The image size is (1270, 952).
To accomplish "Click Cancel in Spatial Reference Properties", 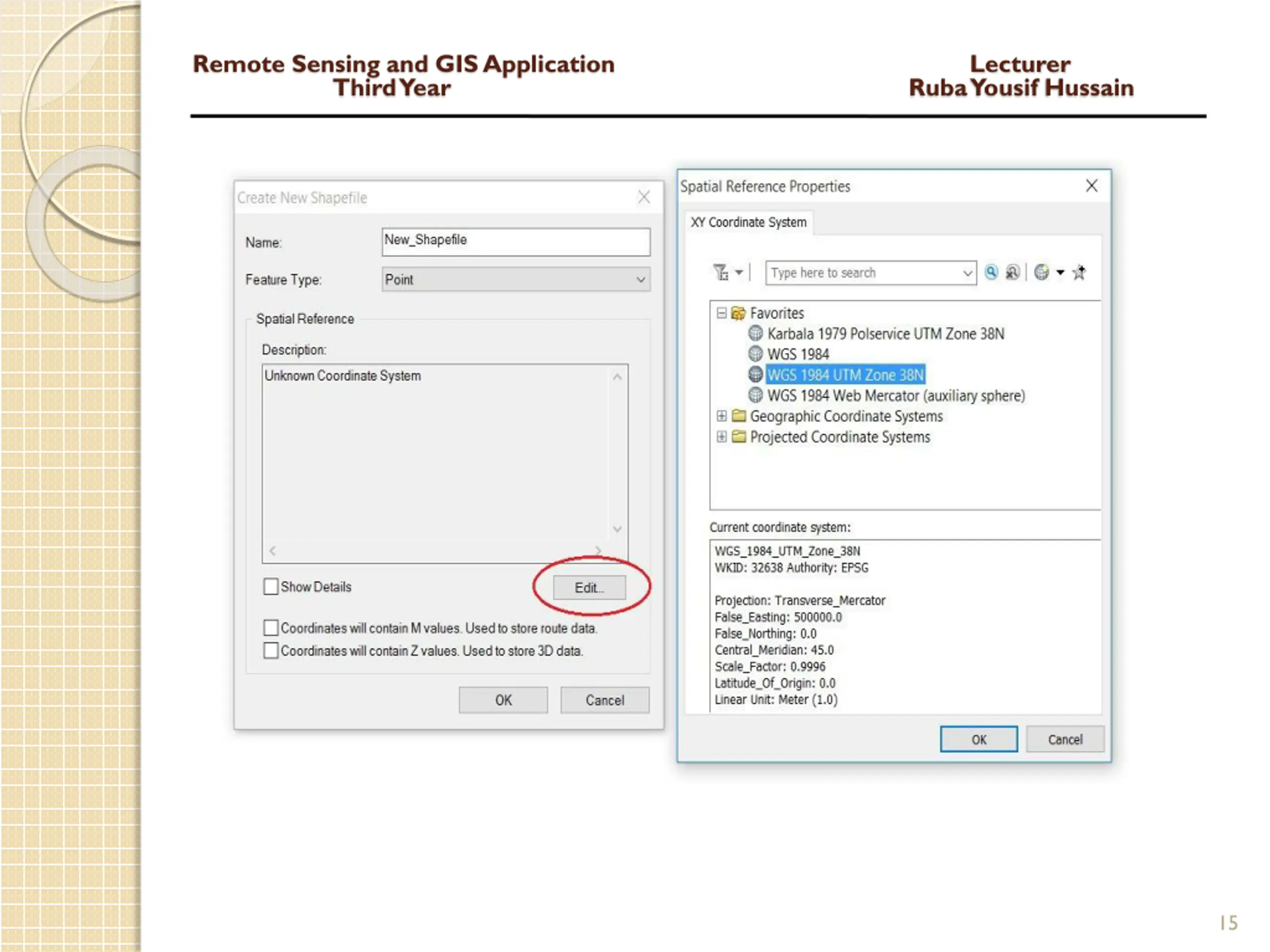I will point(1065,740).
